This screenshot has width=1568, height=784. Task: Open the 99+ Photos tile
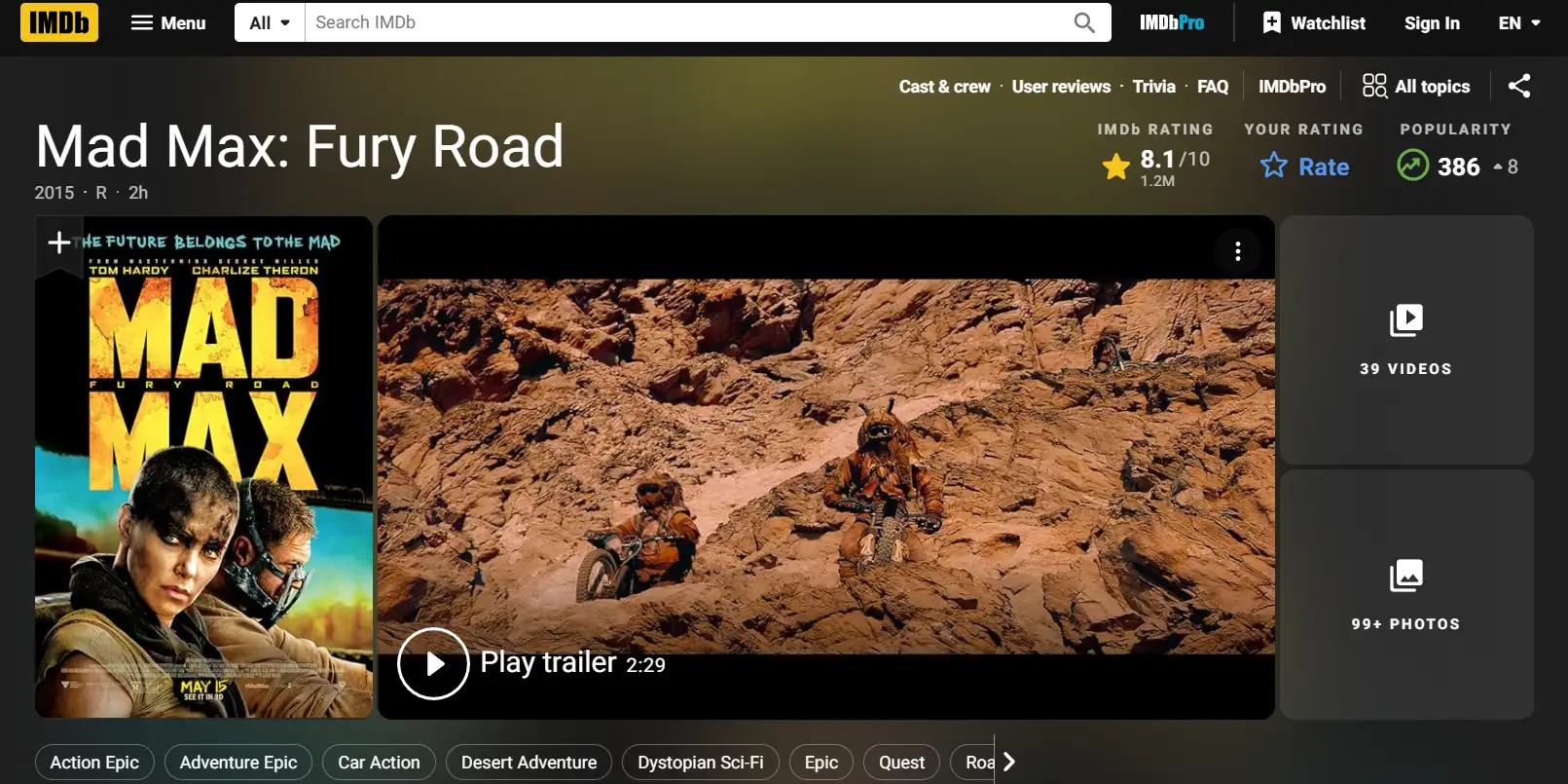point(1406,595)
